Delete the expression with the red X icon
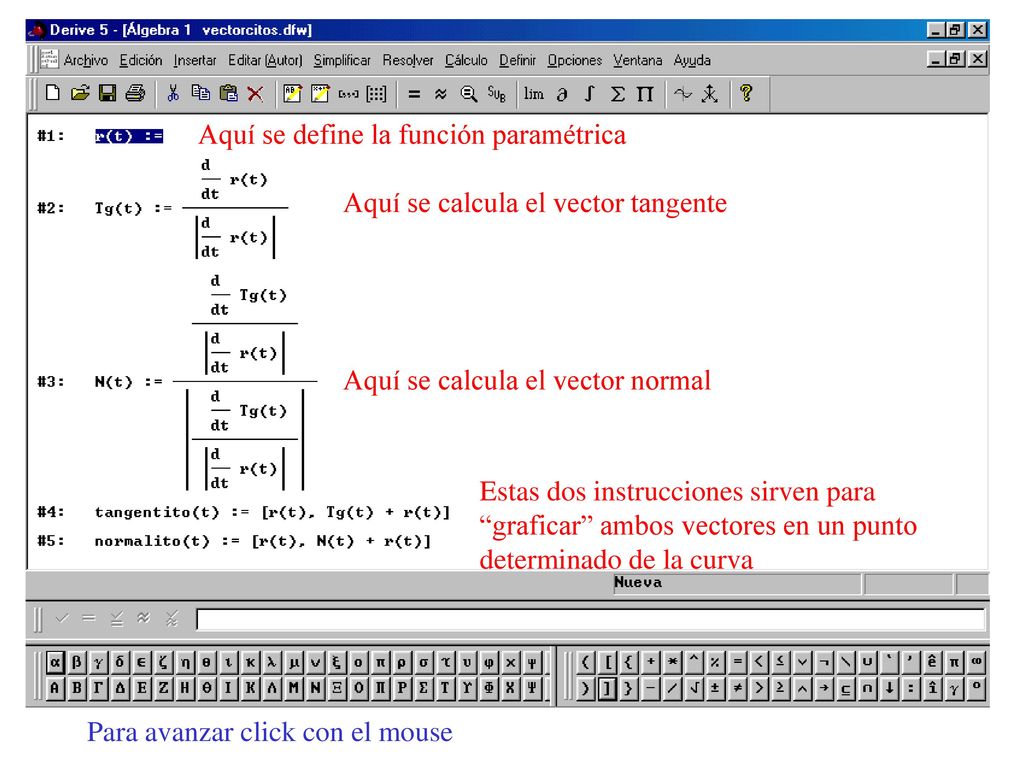 tap(255, 93)
